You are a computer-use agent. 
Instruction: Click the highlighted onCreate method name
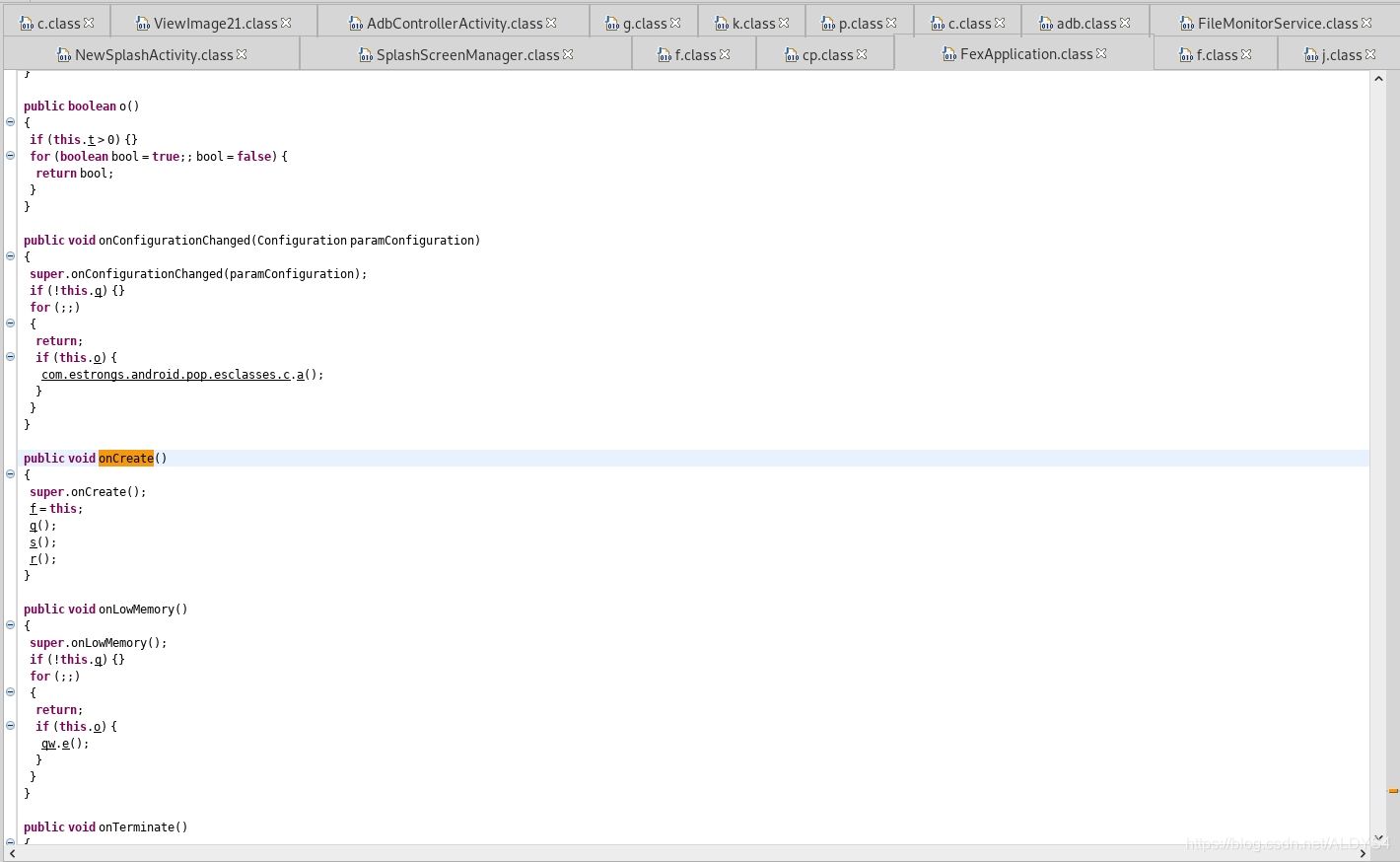click(126, 459)
